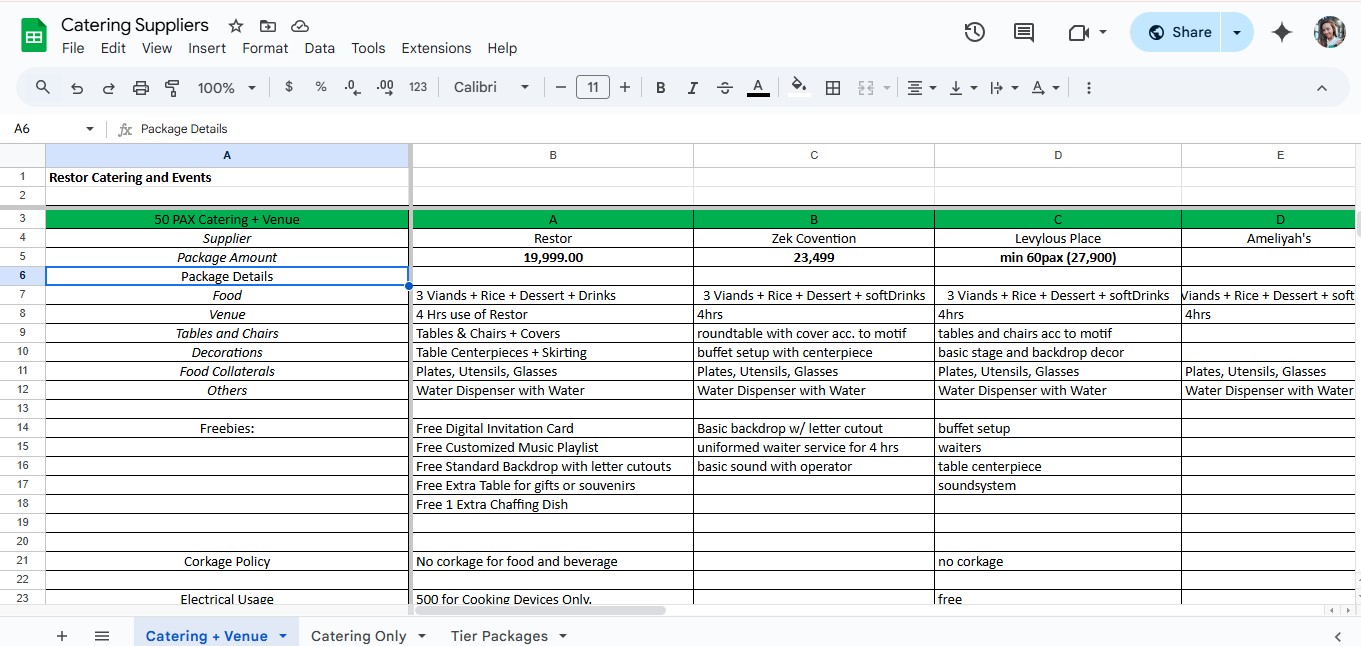The height and width of the screenshot is (646, 1361).
Task: Open the Catering + Venue tab menu arrow
Action: (x=283, y=636)
